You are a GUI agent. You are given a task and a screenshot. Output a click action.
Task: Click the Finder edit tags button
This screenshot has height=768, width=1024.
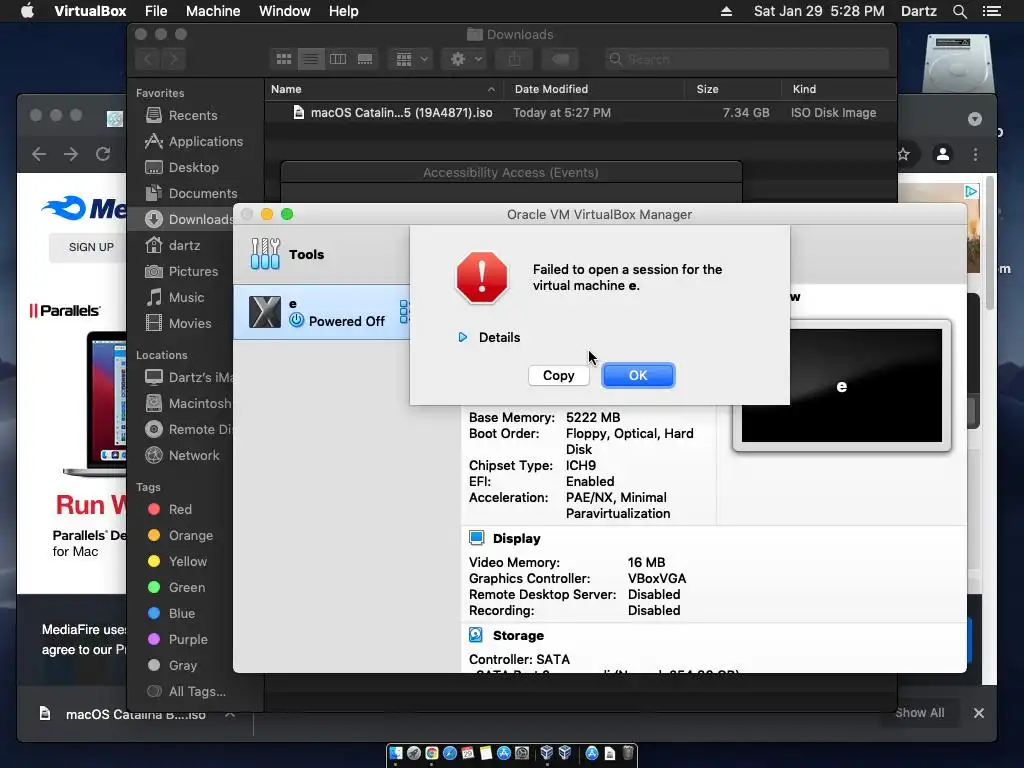(x=560, y=59)
